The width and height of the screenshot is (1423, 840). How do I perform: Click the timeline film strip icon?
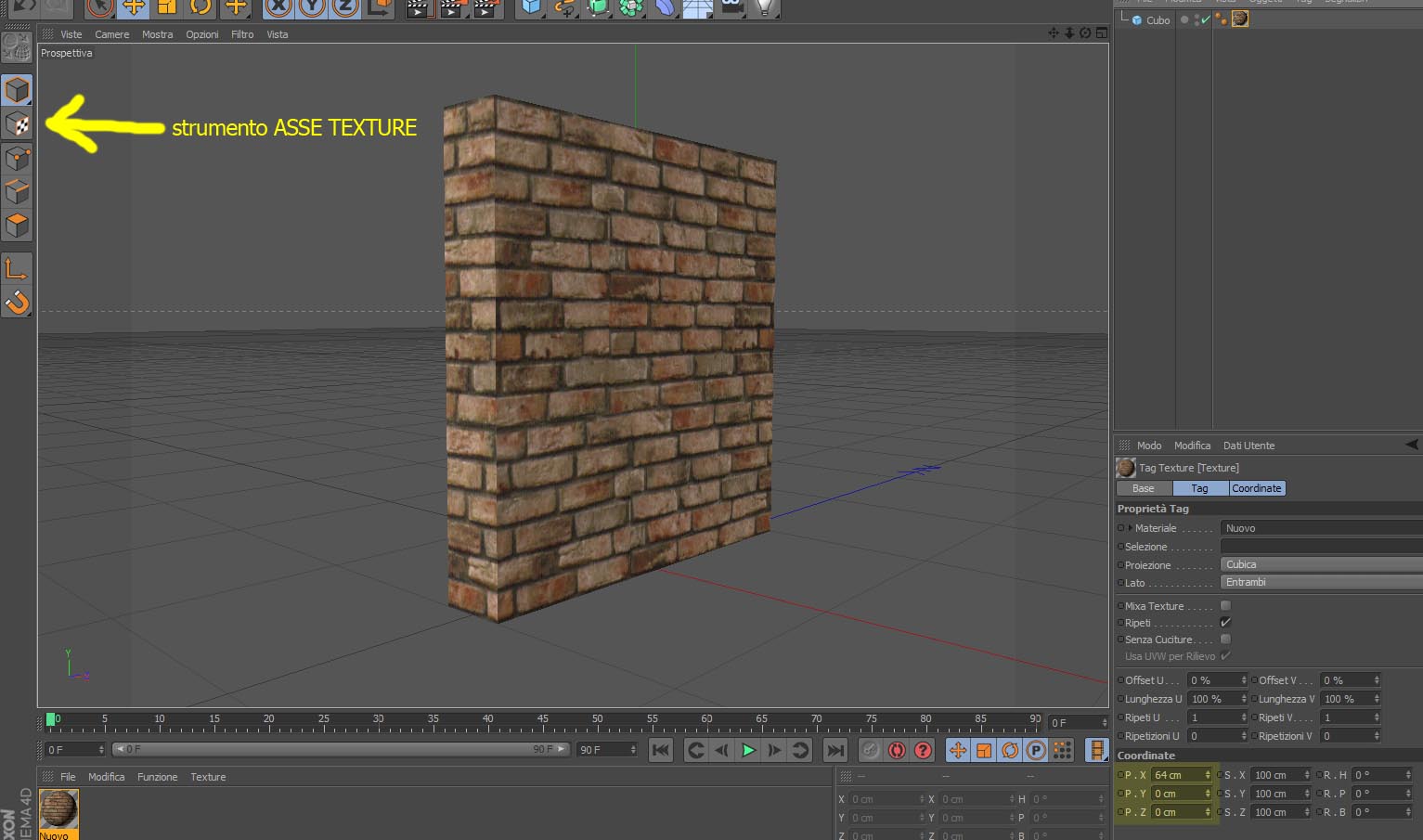click(1097, 750)
